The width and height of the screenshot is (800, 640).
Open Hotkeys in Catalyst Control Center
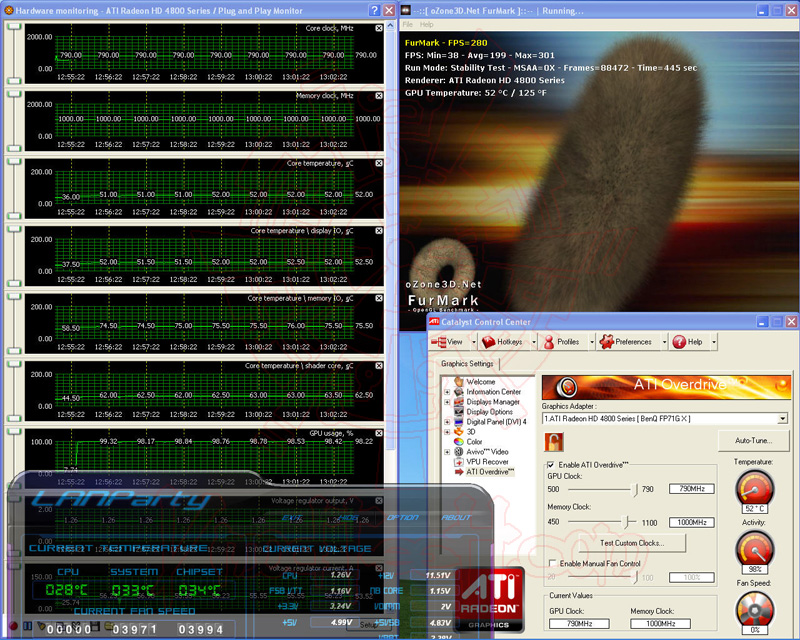point(502,342)
